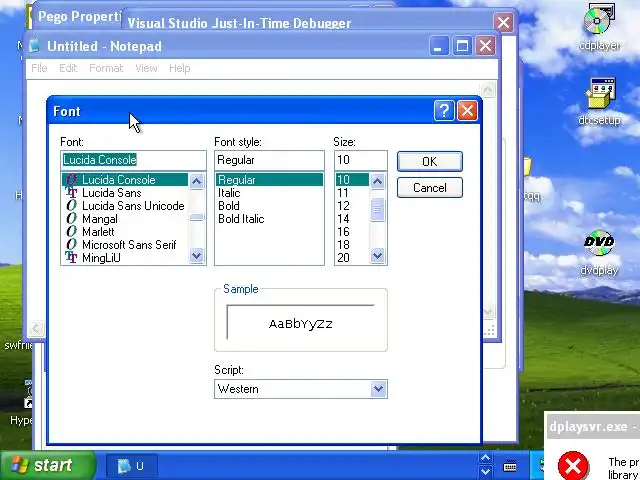Select Mangal in the font list

pos(125,219)
